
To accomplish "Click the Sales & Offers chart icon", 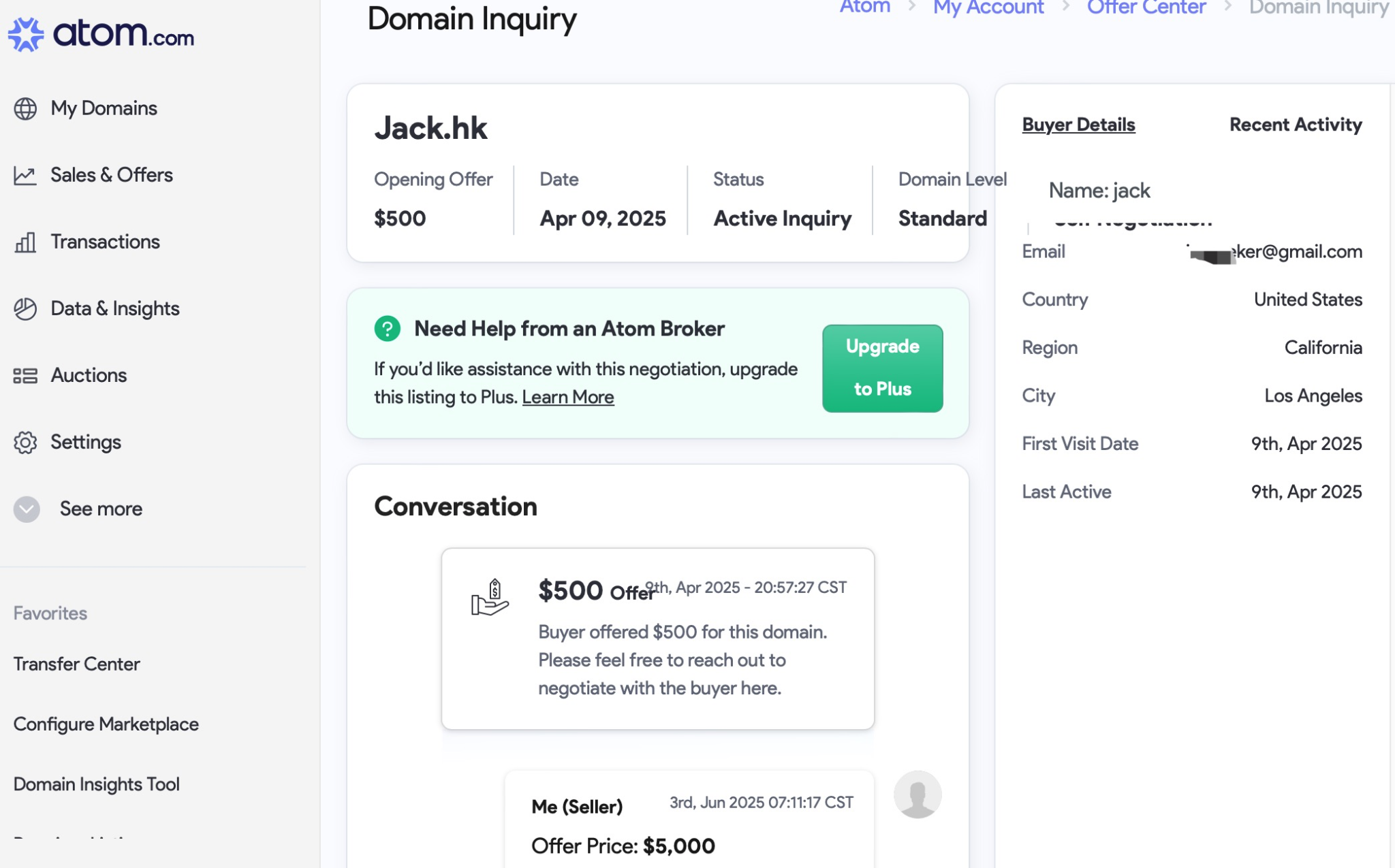I will [25, 176].
